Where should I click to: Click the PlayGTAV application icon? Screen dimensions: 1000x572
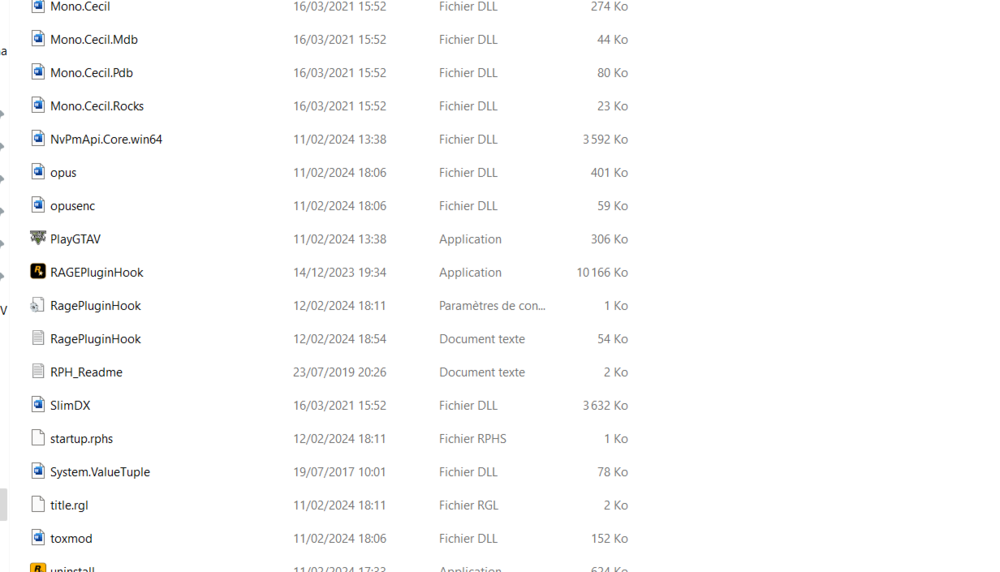38,238
